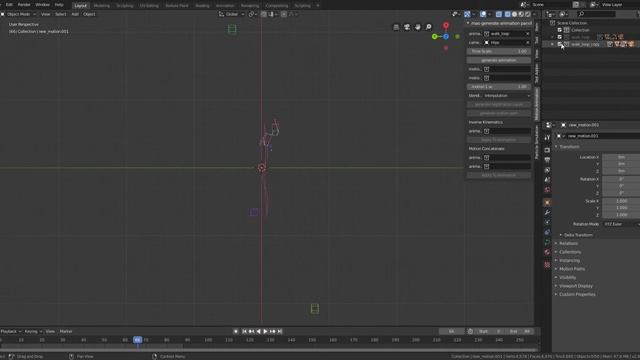Toggle the Collection exclude checkbox in outliner

[x=560, y=30]
